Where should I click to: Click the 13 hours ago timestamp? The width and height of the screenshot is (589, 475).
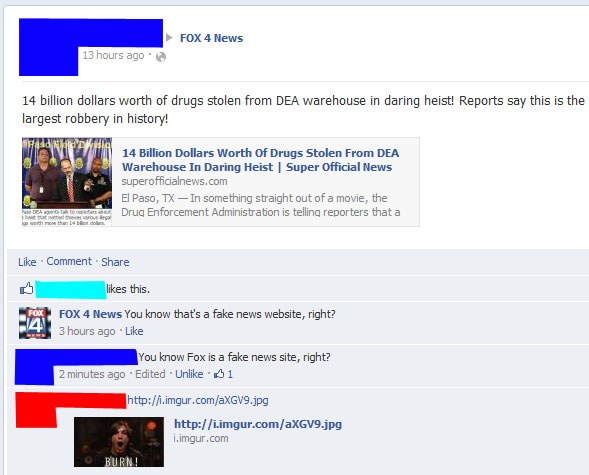[113, 55]
